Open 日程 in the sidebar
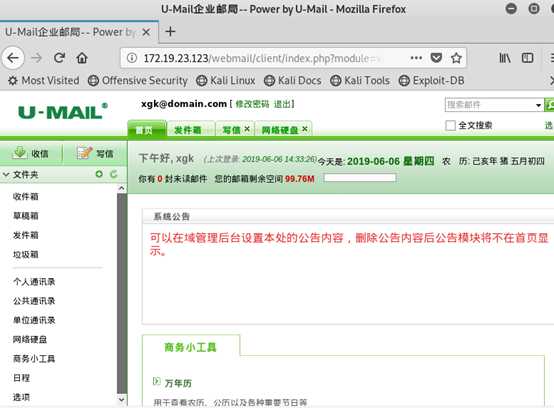Image resolution: width=554 pixels, height=408 pixels. [21, 378]
